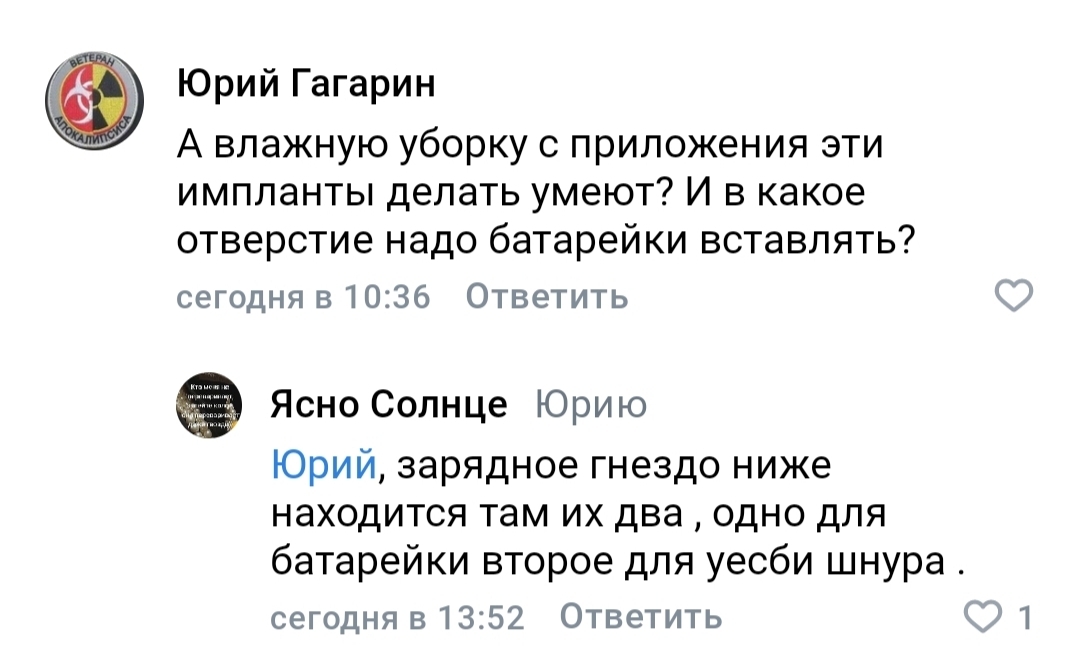Click the blue Юрий mention in the reply
1078x665 pixels.
[x=323, y=465]
